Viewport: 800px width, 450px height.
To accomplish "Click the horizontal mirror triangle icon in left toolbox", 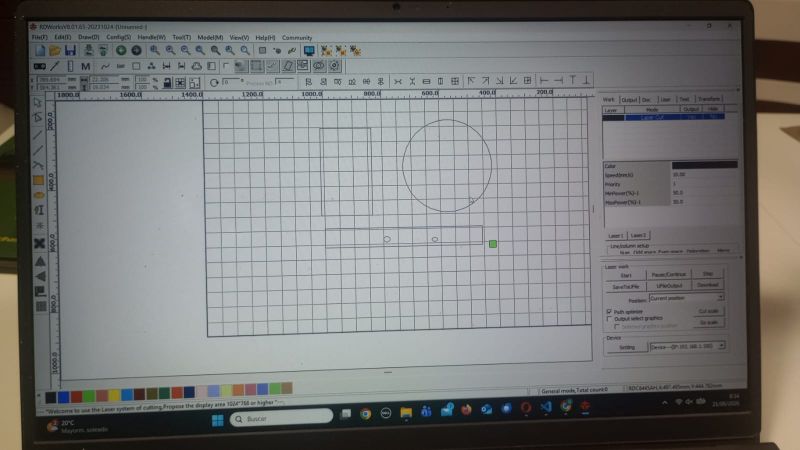I will [x=40, y=277].
